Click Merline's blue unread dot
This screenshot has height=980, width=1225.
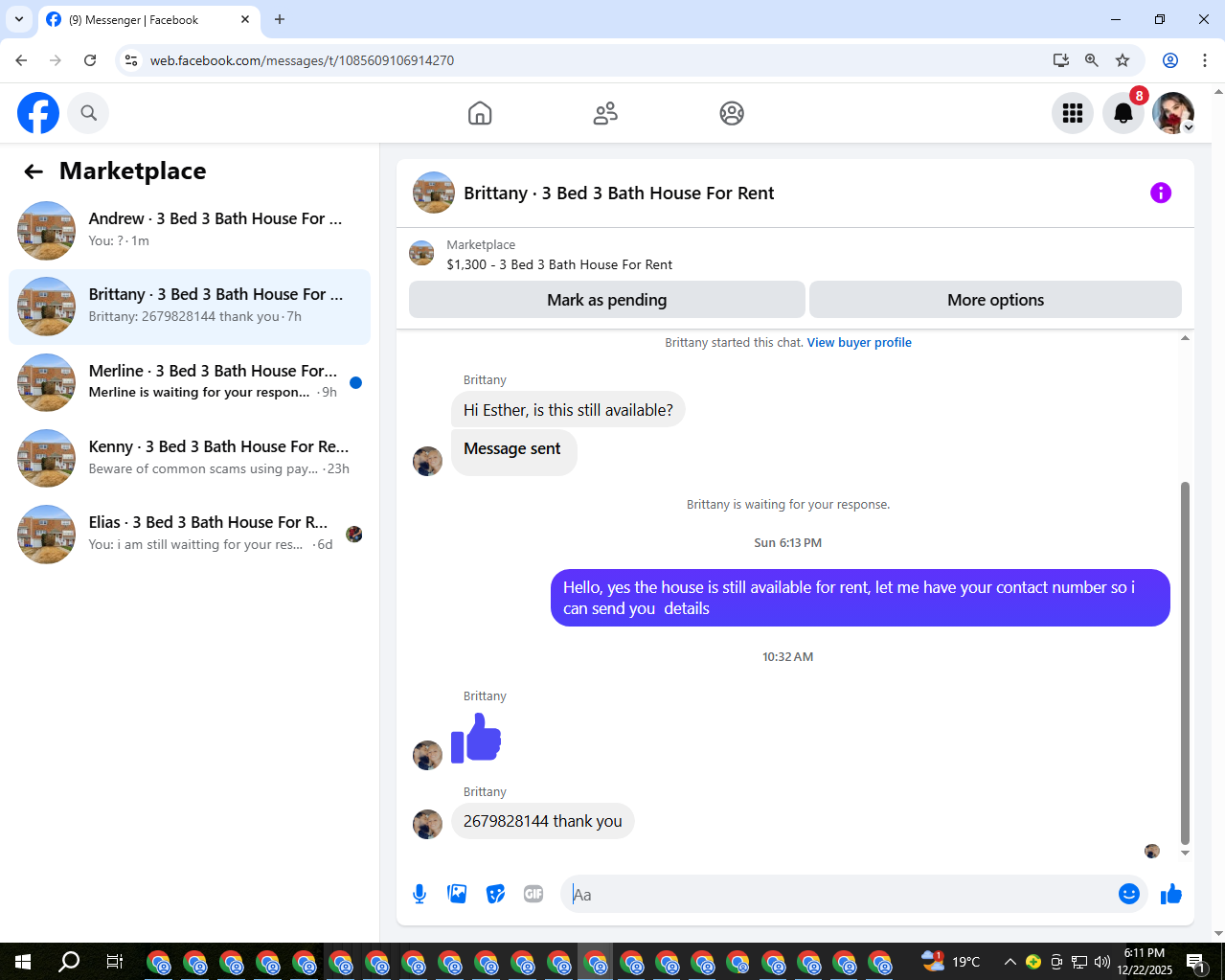click(355, 382)
